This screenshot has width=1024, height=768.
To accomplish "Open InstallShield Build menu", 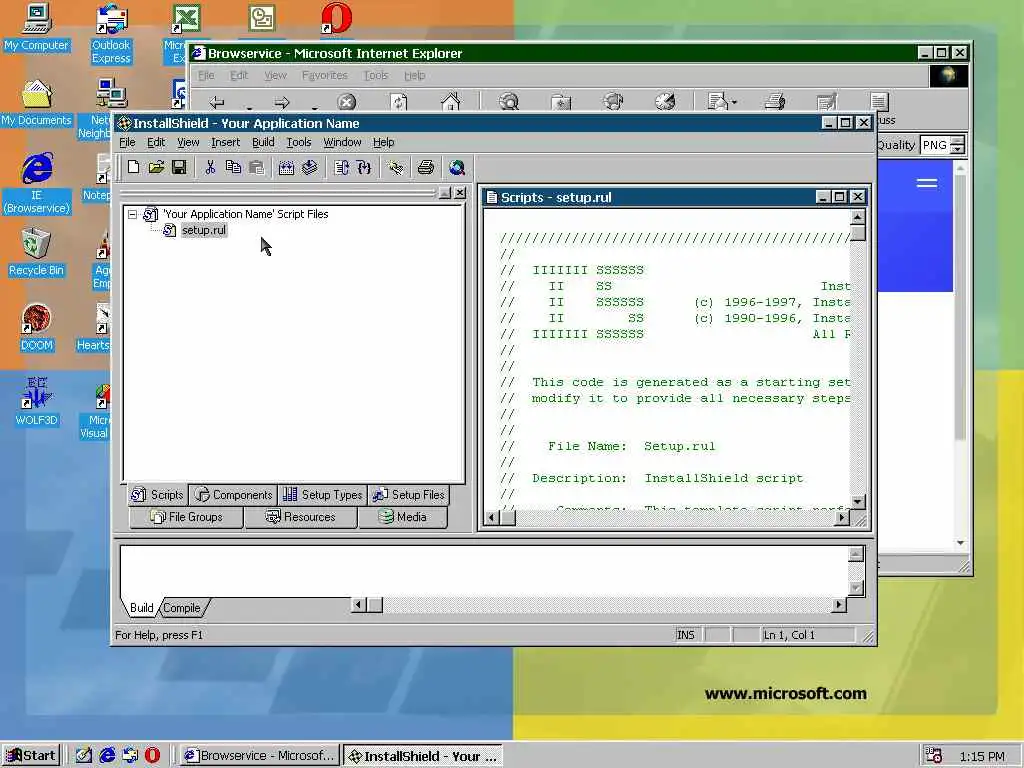I will (263, 142).
